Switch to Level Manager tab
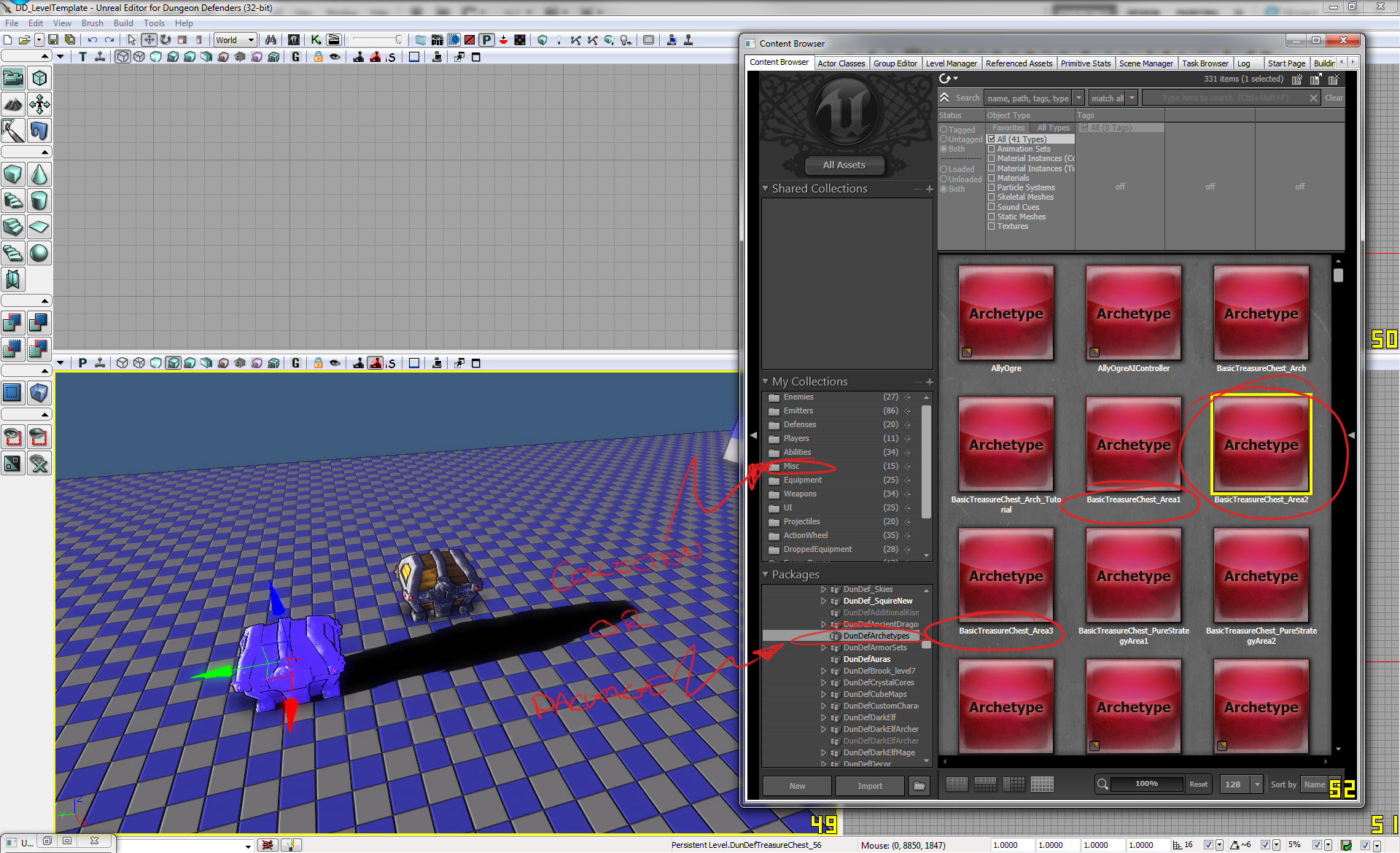Image resolution: width=1400 pixels, height=853 pixels. 951,63
